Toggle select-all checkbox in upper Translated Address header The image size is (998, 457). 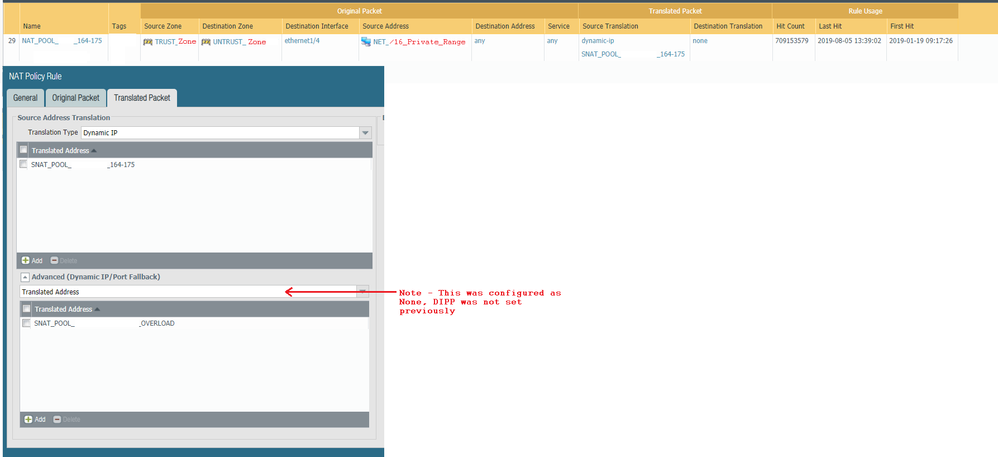(x=24, y=150)
